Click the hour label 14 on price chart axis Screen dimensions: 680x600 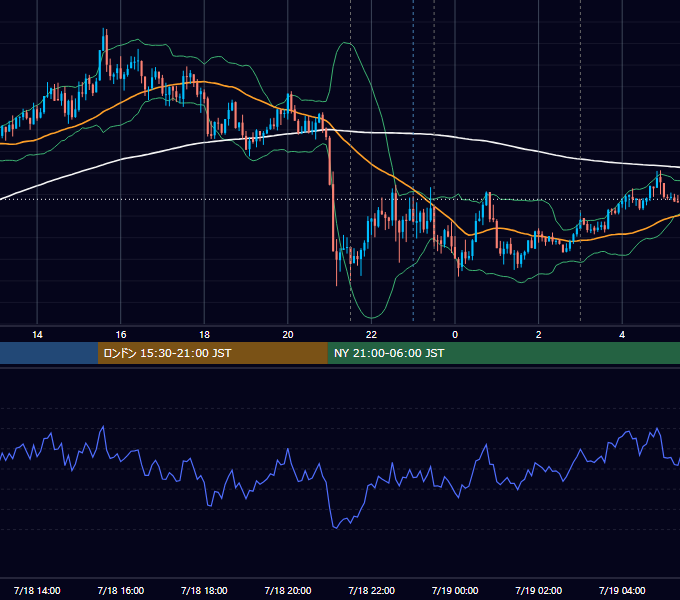(x=37, y=335)
